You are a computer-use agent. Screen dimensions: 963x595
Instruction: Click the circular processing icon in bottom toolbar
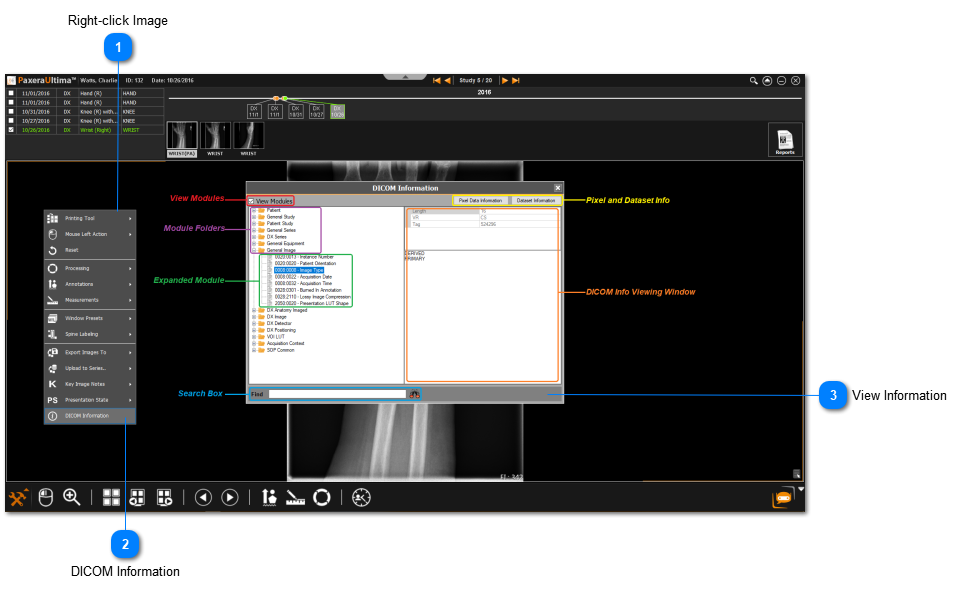322,497
